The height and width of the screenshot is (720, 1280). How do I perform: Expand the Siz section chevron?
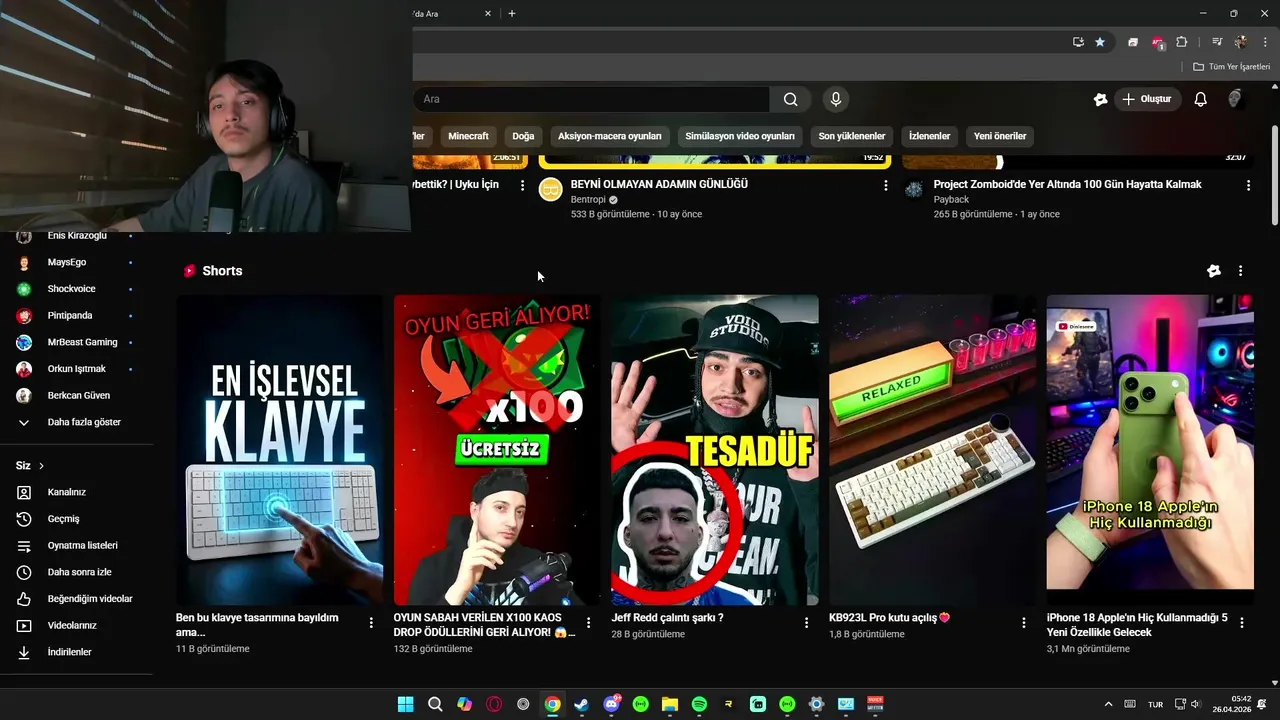pyautogui.click(x=41, y=466)
